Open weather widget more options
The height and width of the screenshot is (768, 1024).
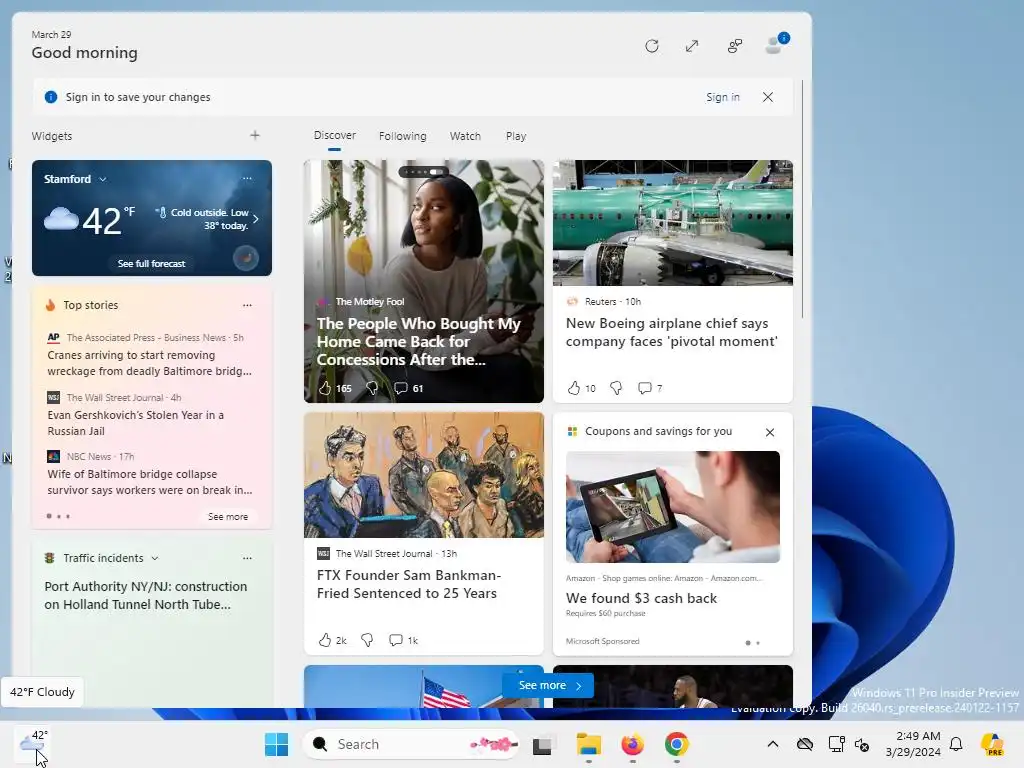tap(247, 178)
